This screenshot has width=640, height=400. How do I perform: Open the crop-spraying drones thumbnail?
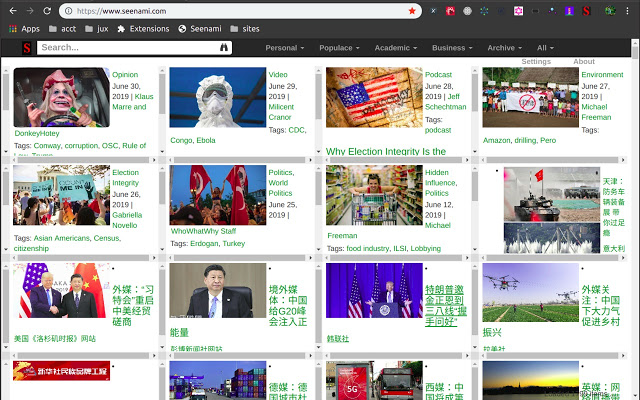(x=531, y=292)
